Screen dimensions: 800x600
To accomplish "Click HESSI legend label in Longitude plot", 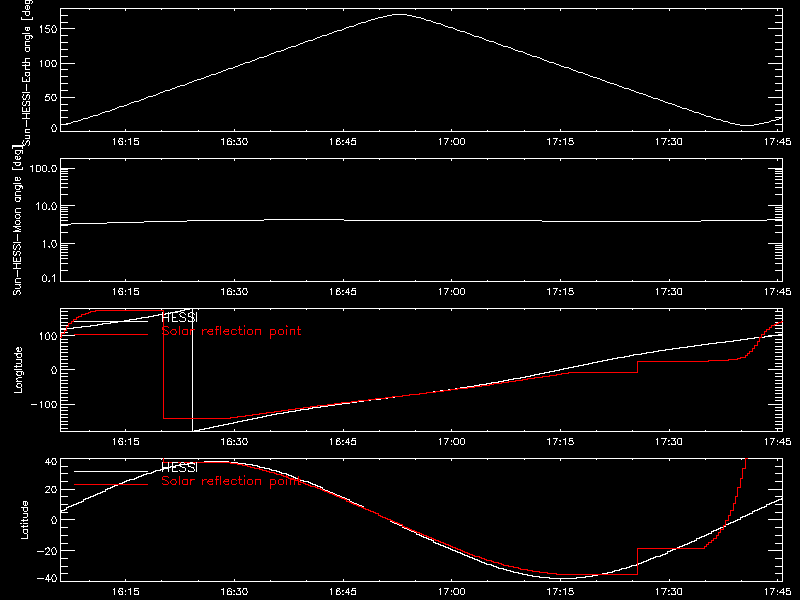I will click(180, 317).
